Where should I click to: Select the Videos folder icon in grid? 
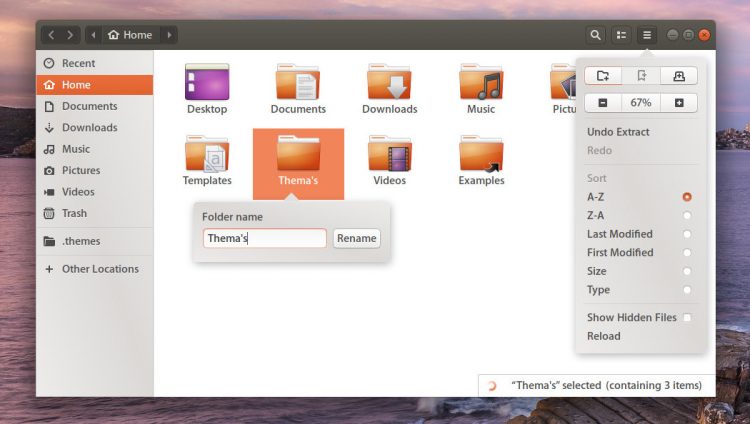point(389,154)
